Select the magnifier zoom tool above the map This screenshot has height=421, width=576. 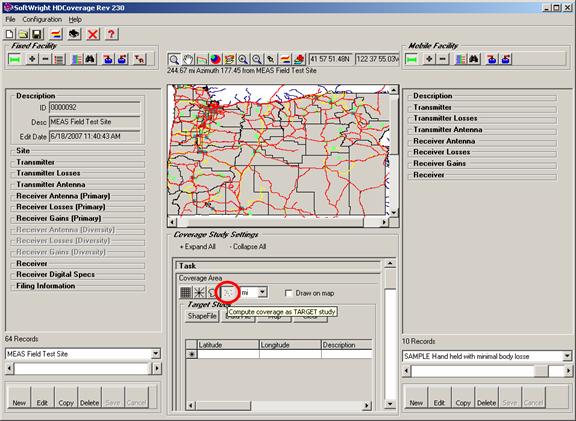(x=174, y=59)
